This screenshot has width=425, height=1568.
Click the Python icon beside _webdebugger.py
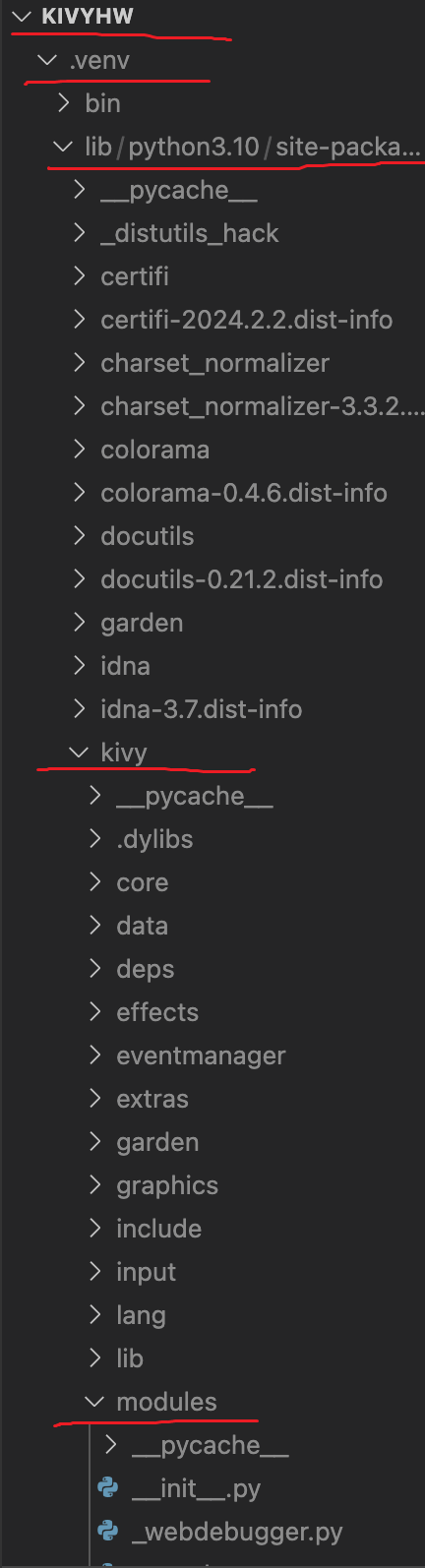click(x=108, y=1532)
